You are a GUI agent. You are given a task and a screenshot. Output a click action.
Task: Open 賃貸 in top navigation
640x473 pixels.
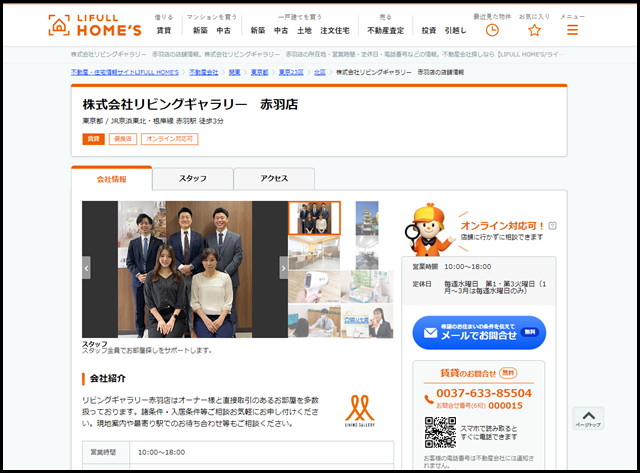coord(164,30)
